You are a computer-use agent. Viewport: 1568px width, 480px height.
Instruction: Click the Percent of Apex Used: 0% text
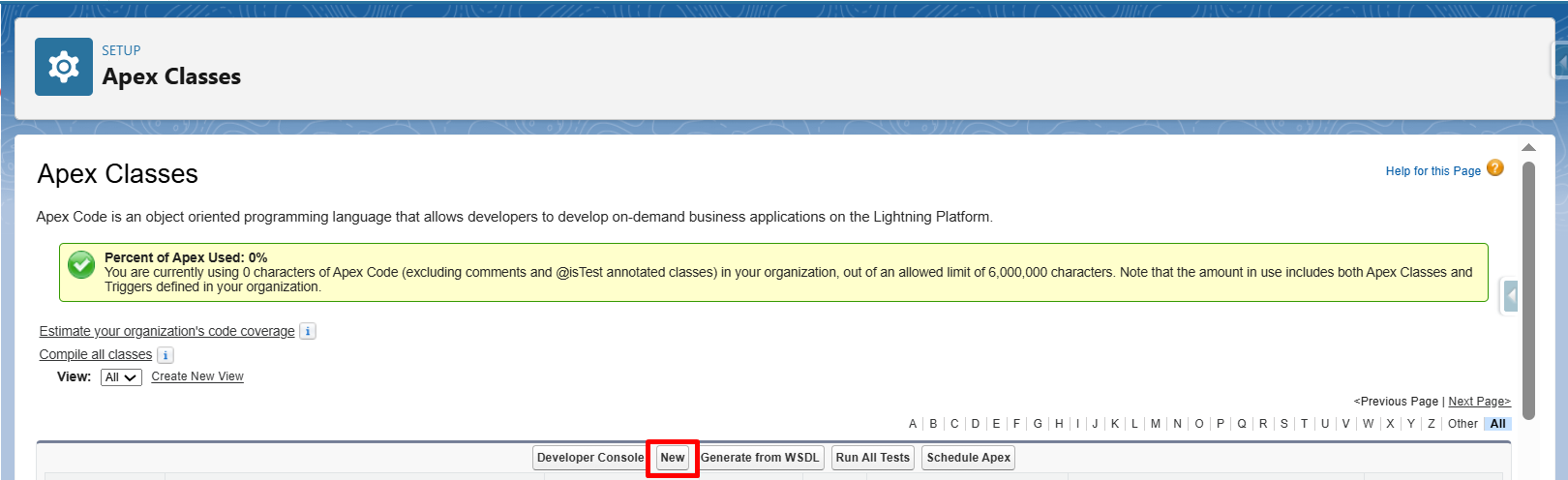tap(186, 257)
